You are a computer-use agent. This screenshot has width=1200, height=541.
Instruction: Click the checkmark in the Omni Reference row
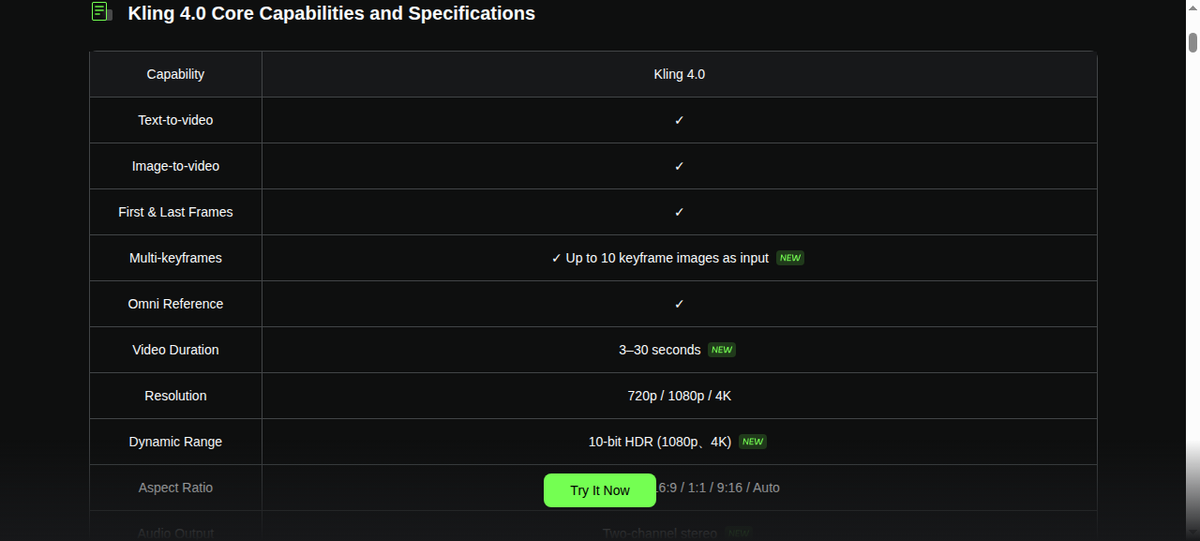click(x=679, y=304)
